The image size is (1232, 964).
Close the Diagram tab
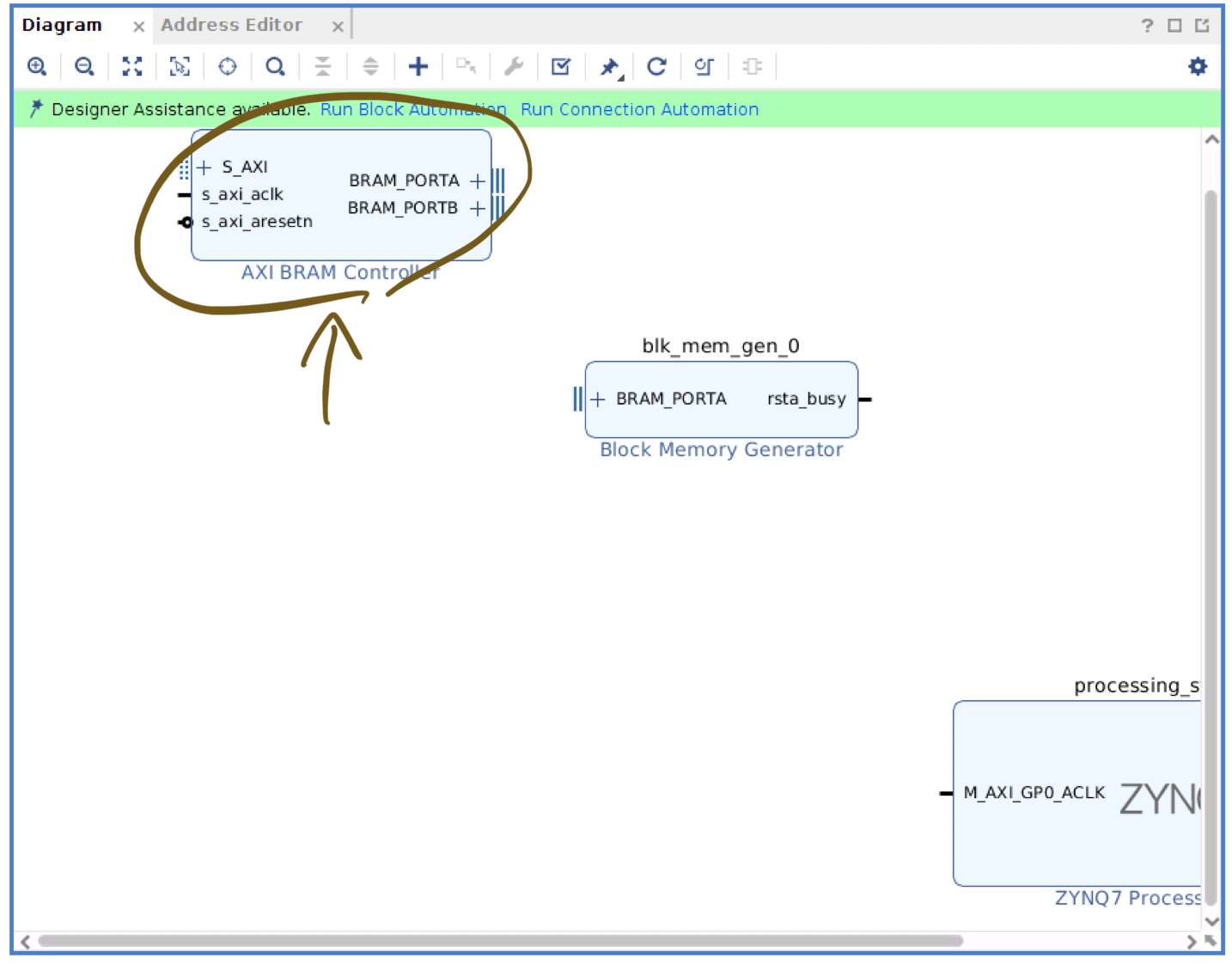coord(138,27)
